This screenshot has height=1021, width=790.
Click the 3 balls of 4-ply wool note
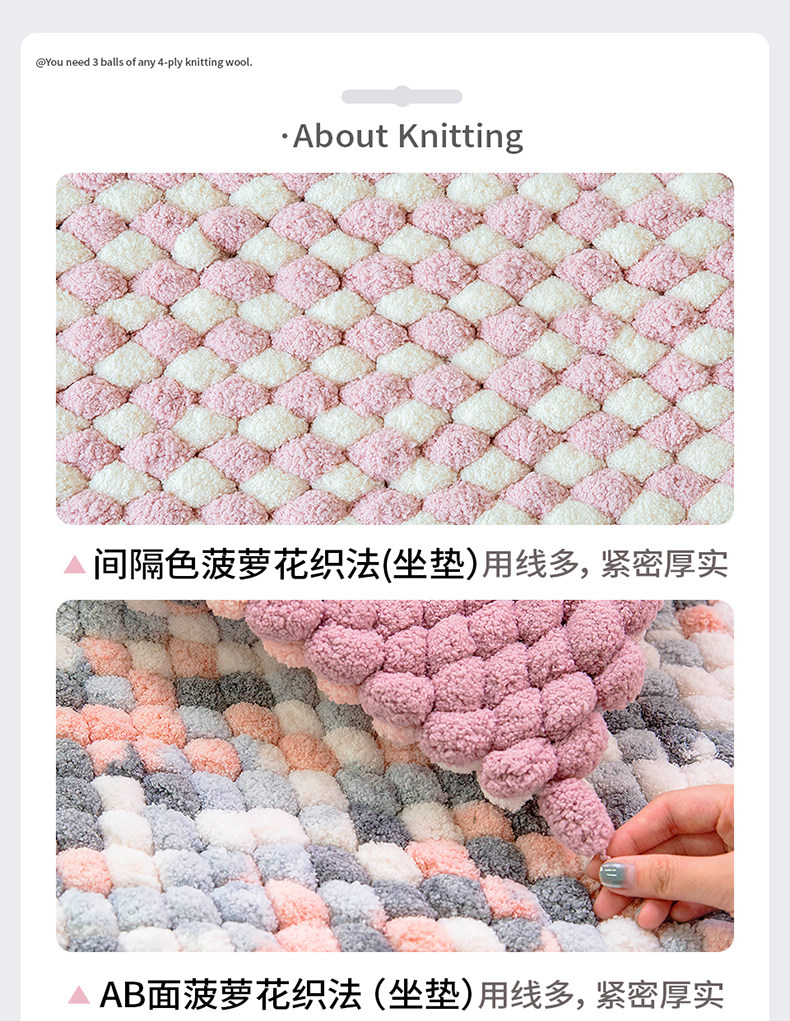pos(144,63)
